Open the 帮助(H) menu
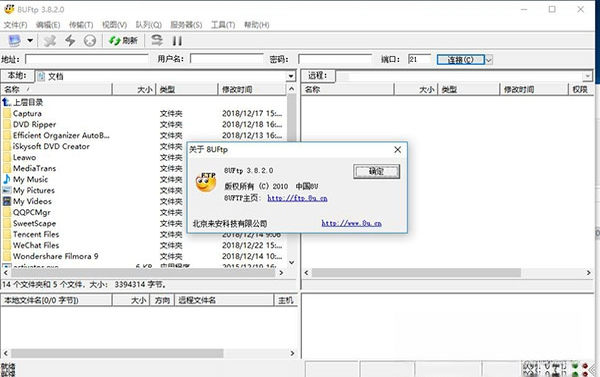Image resolution: width=600 pixels, height=377 pixels. click(x=256, y=24)
